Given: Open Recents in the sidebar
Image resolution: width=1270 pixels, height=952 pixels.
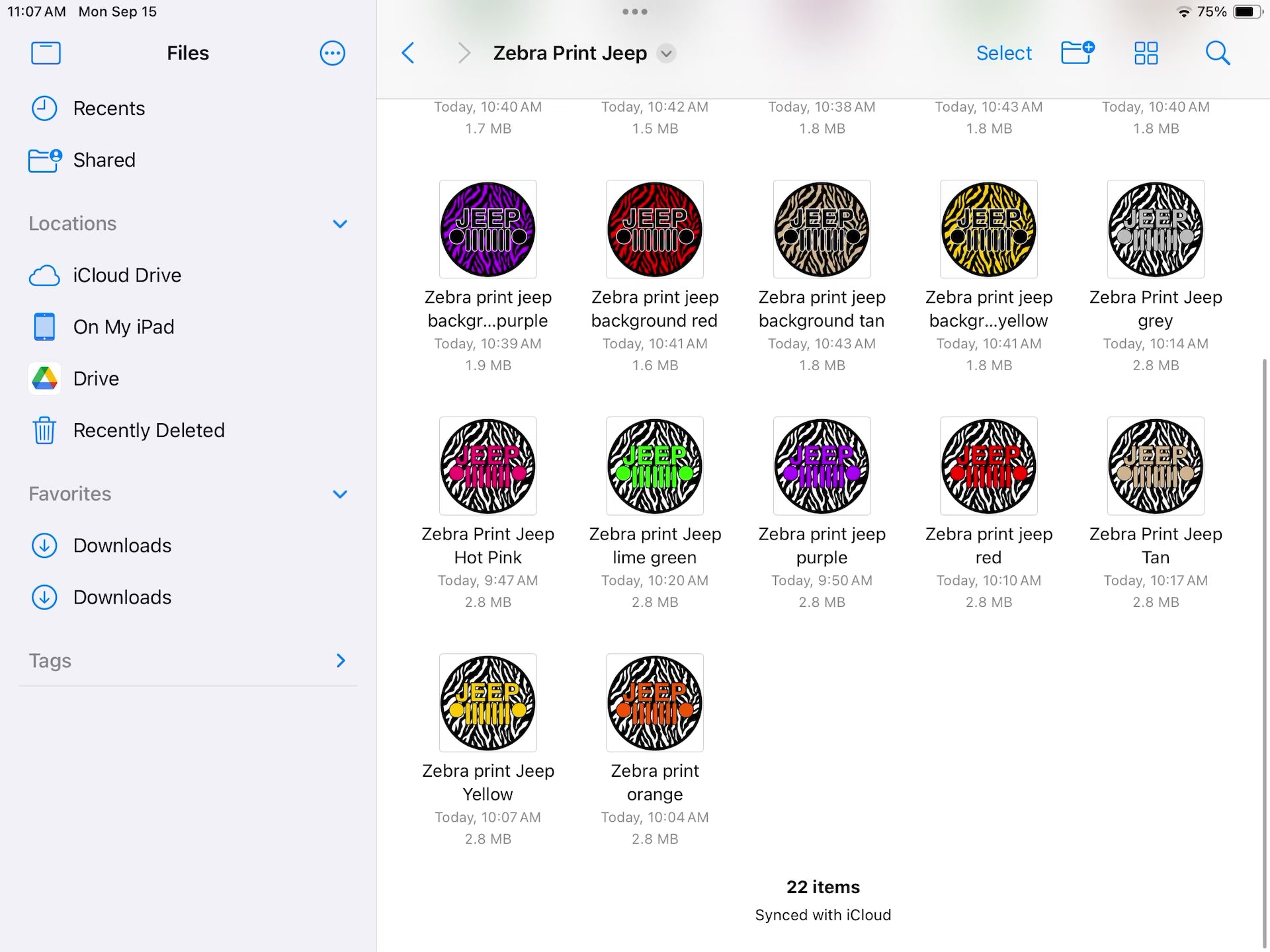Looking at the screenshot, I should (x=108, y=108).
